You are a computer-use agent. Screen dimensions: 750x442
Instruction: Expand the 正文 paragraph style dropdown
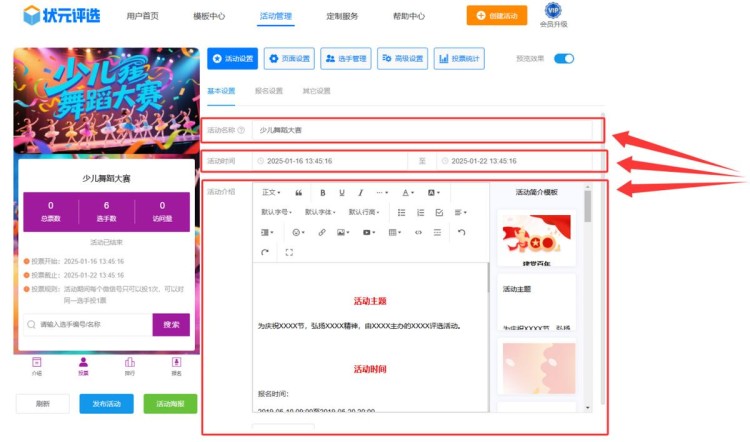271,192
